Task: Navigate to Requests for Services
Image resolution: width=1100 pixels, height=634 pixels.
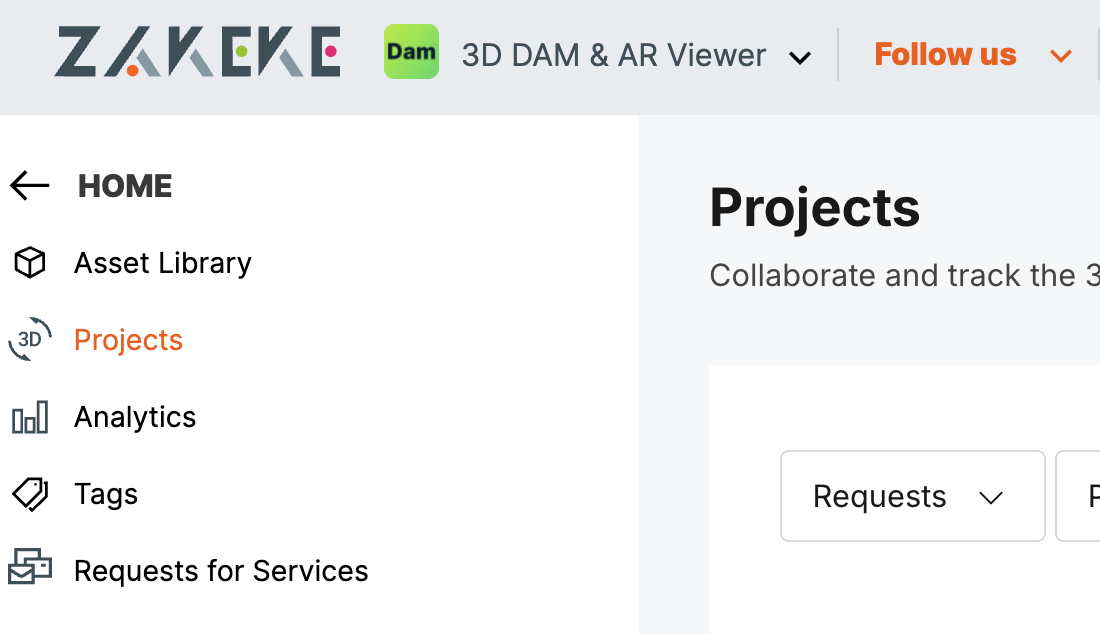Action: (221, 571)
